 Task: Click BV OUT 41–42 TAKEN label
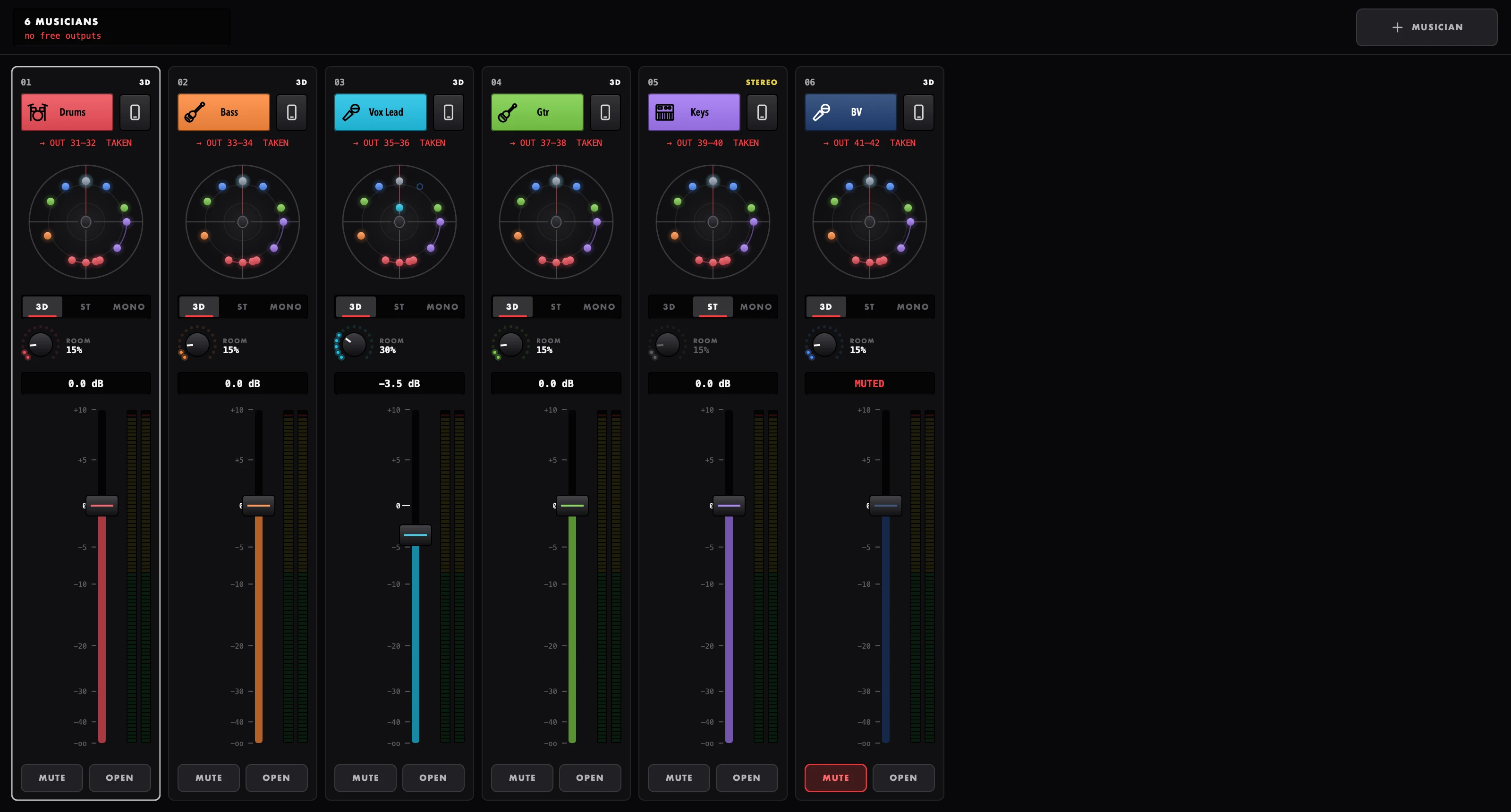click(x=869, y=143)
